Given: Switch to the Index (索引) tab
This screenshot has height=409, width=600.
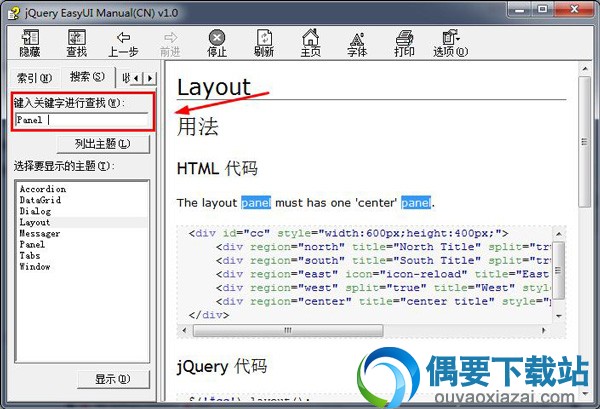Looking at the screenshot, I should (x=34, y=78).
